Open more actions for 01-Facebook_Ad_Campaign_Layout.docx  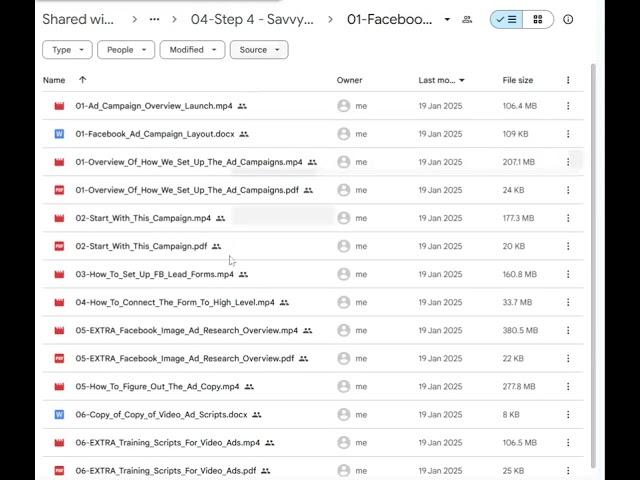pyautogui.click(x=568, y=134)
